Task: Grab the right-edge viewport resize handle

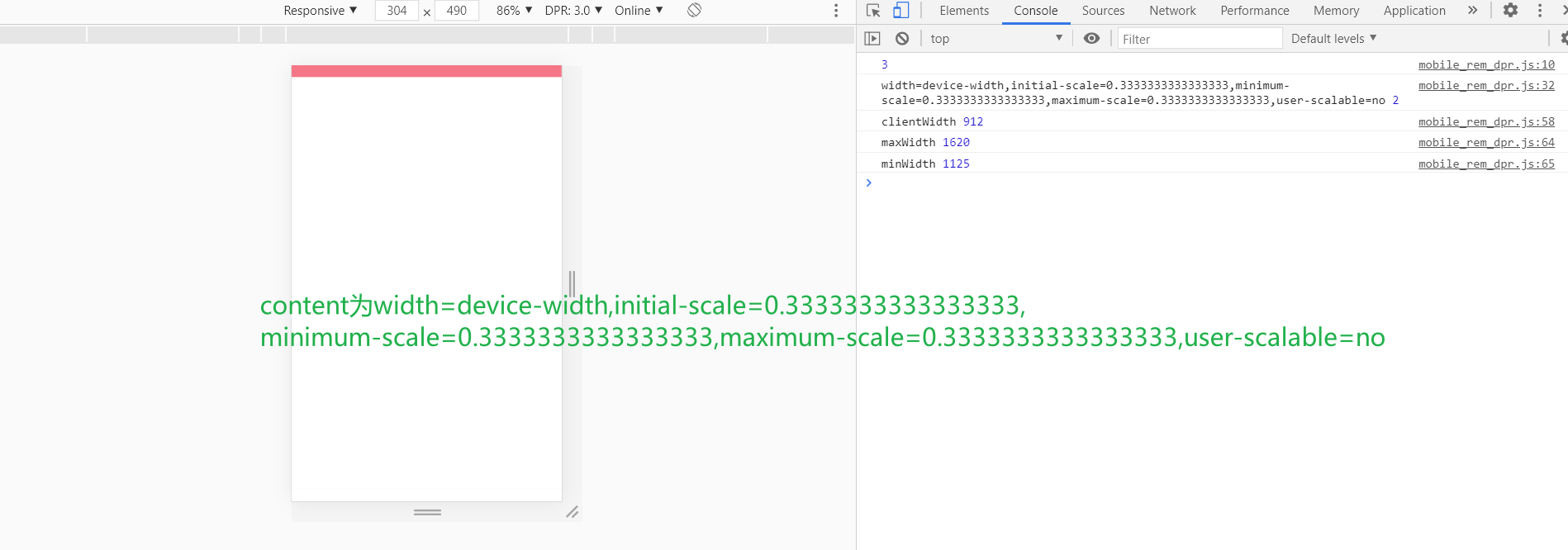Action: [x=572, y=284]
